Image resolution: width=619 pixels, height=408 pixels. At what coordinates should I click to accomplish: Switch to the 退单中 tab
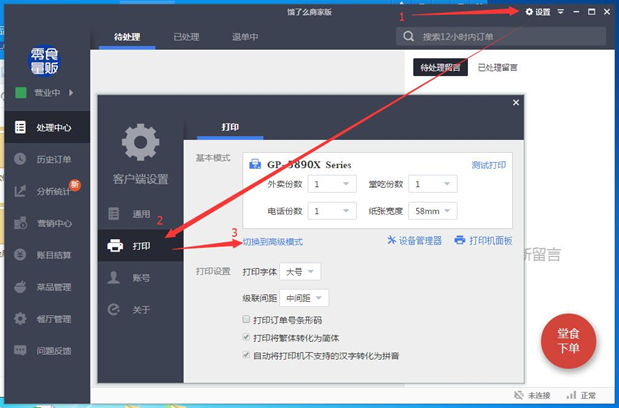245,37
